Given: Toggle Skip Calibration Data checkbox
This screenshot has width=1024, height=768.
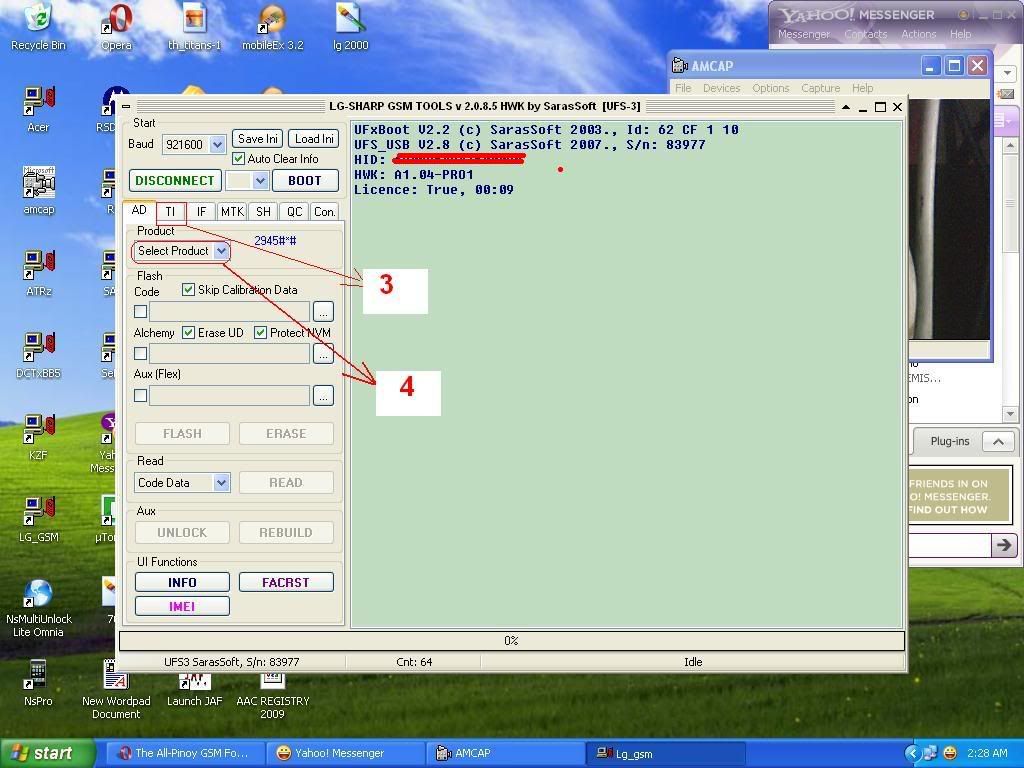Looking at the screenshot, I should (x=188, y=289).
